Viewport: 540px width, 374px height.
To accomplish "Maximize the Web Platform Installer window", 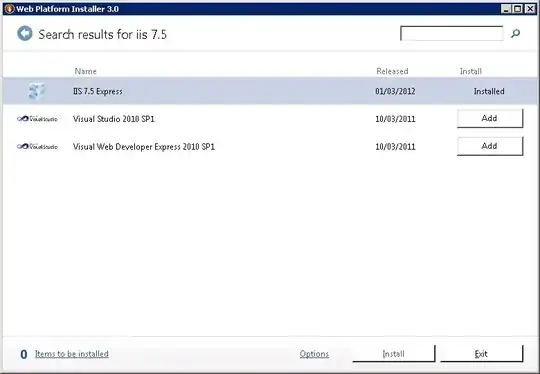I will pyautogui.click(x=518, y=9).
